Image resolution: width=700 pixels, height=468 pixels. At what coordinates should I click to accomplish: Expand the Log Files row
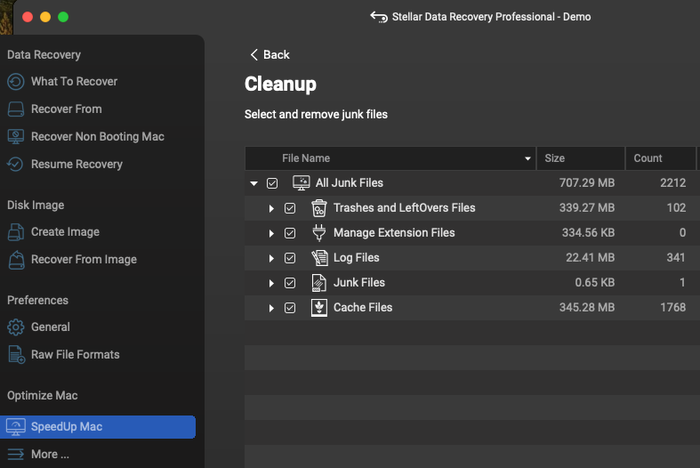(x=271, y=259)
